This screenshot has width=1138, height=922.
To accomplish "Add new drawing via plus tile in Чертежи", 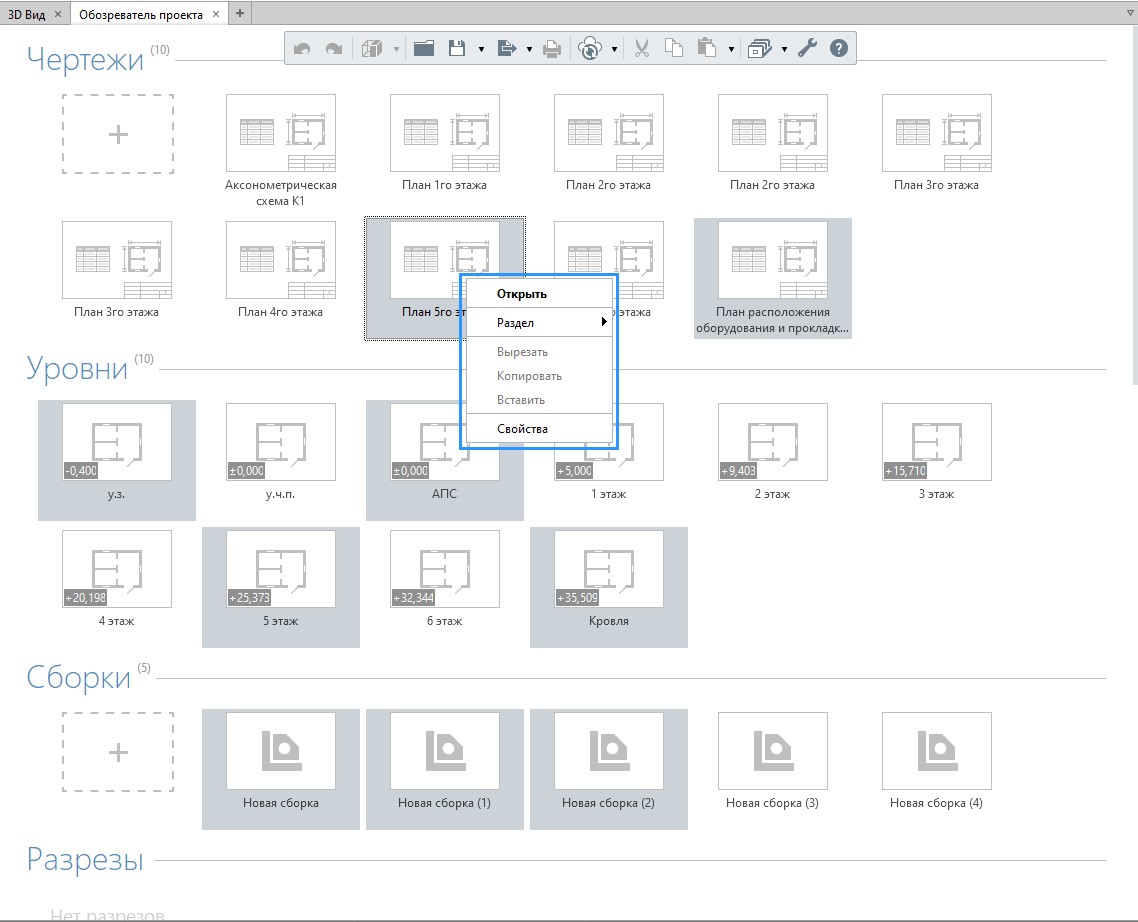I will 118,135.
